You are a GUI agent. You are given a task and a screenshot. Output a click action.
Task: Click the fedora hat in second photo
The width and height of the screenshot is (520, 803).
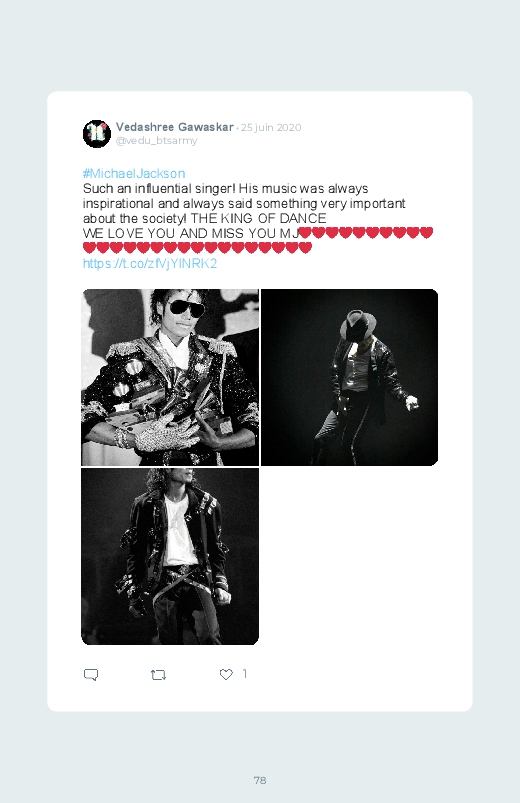pyautogui.click(x=358, y=323)
